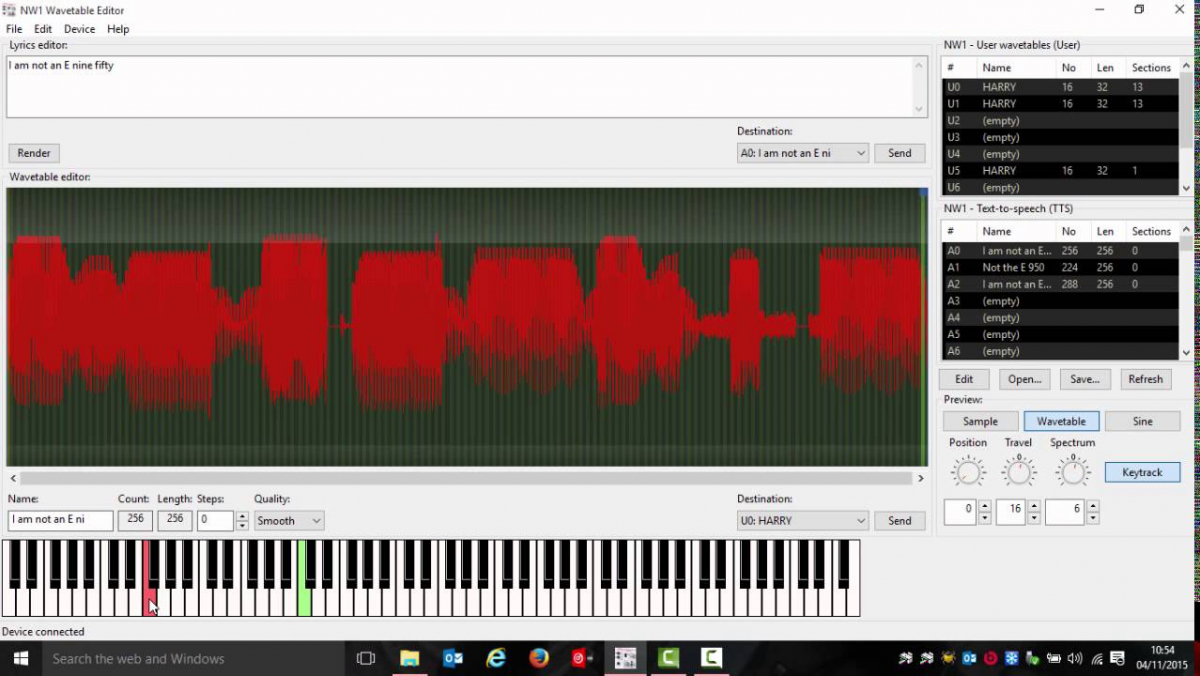Click the Refresh button
1200x676 pixels.
point(1145,379)
